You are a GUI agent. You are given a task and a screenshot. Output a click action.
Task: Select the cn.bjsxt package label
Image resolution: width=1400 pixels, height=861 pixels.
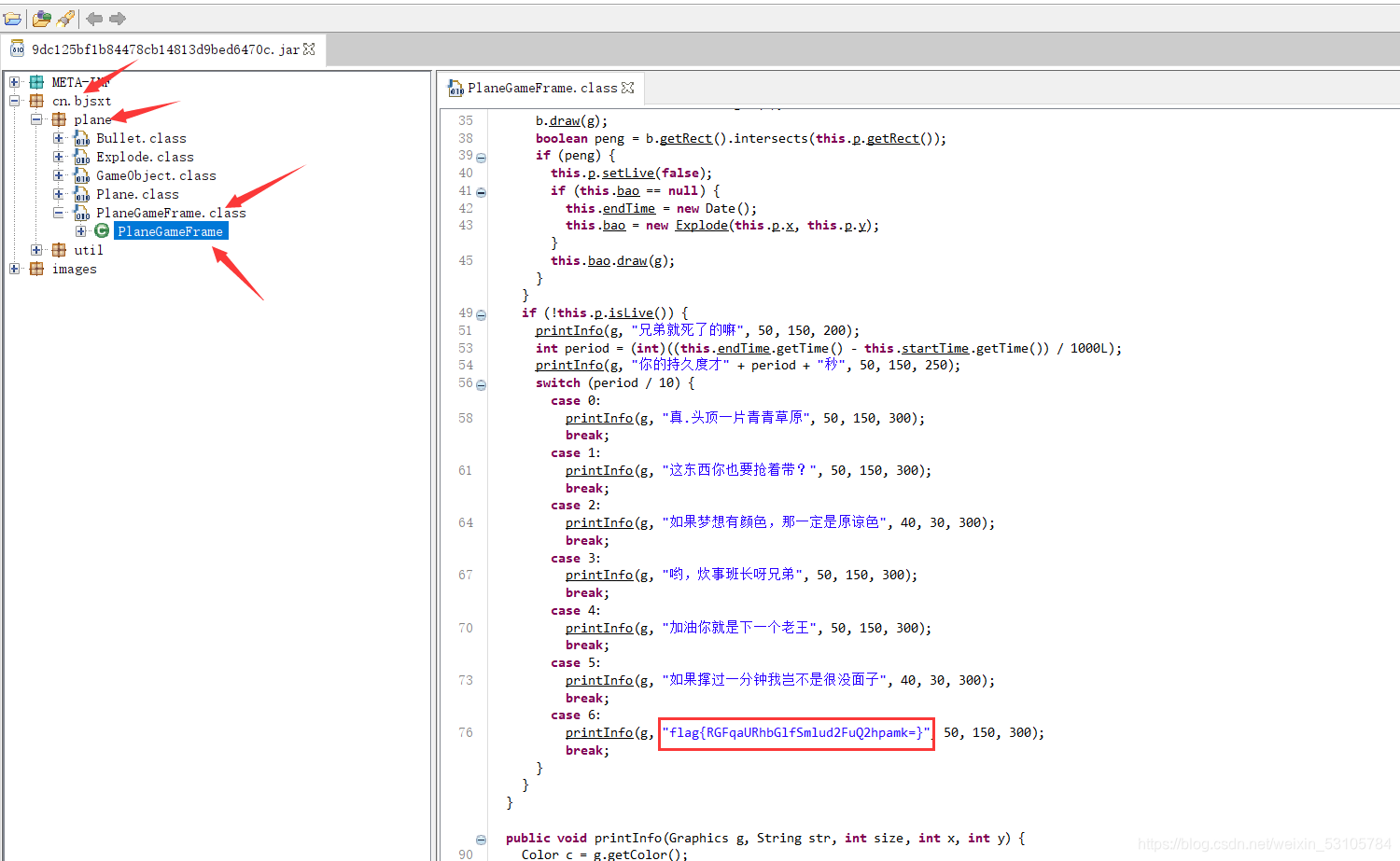pos(81,101)
